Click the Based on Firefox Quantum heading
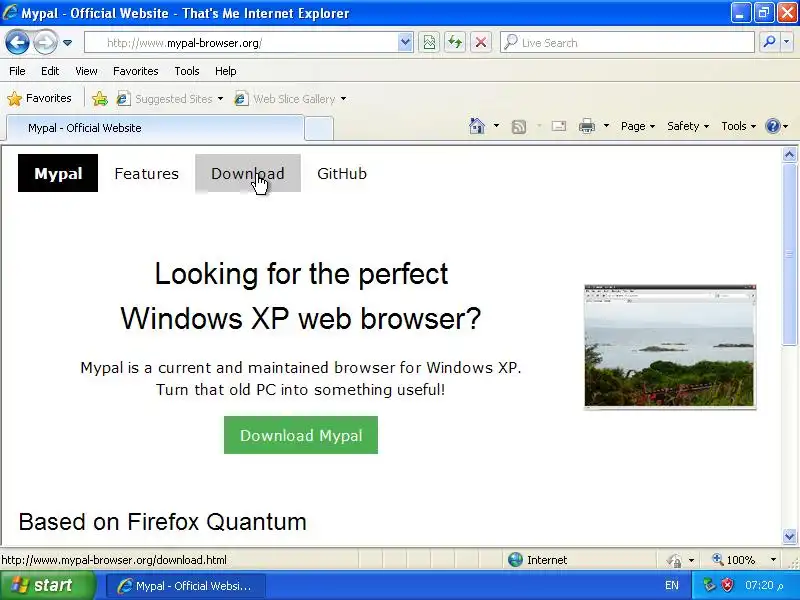This screenshot has height=600, width=800. [x=162, y=522]
